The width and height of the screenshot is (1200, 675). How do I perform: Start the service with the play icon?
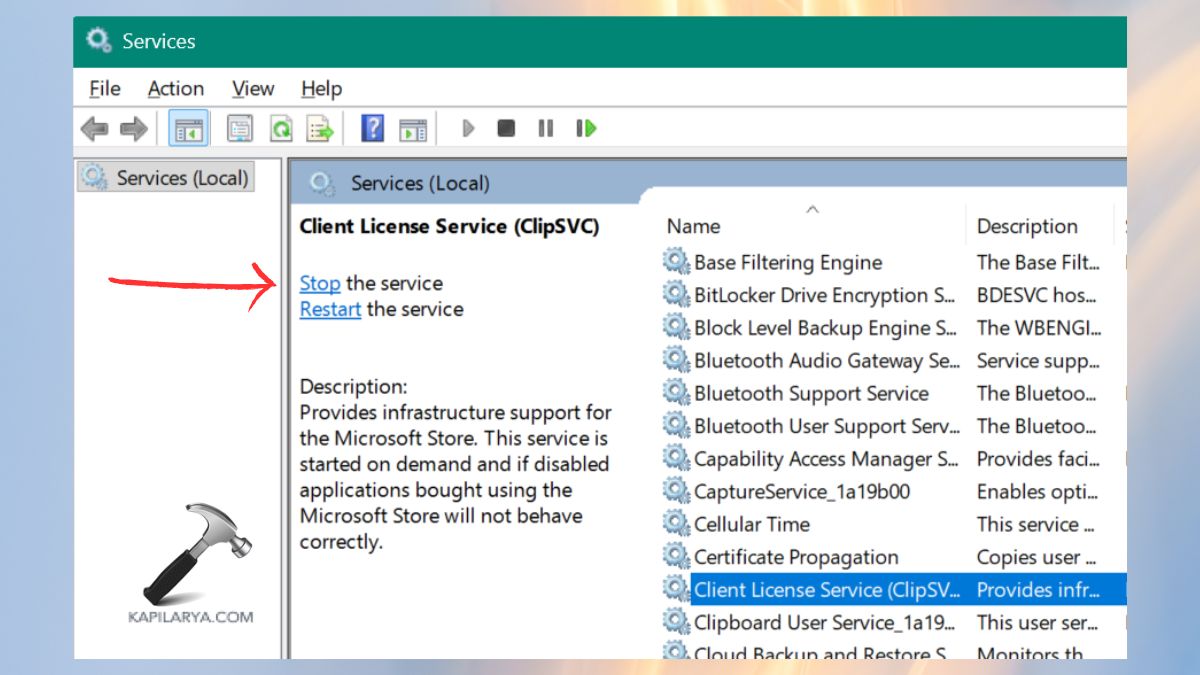468,127
